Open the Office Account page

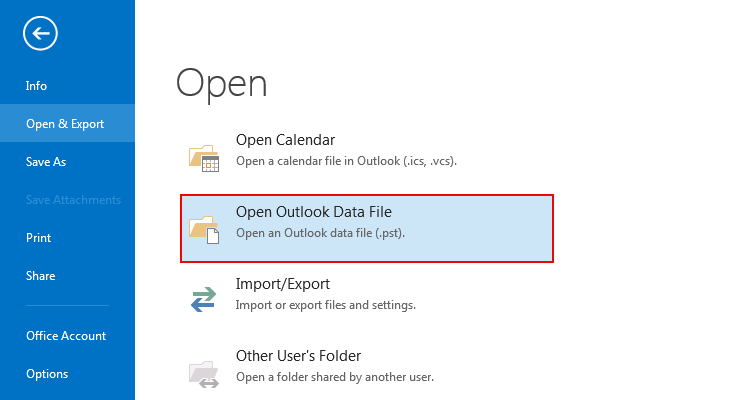(x=66, y=336)
